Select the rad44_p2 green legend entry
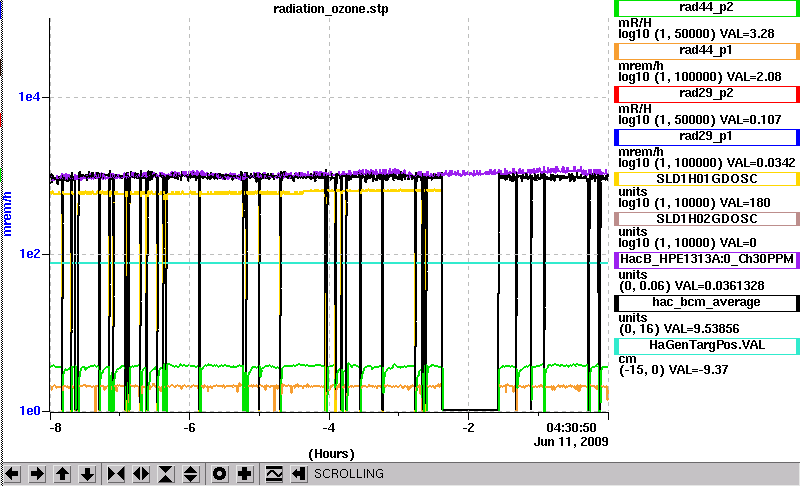800x486 pixels. 707,8
